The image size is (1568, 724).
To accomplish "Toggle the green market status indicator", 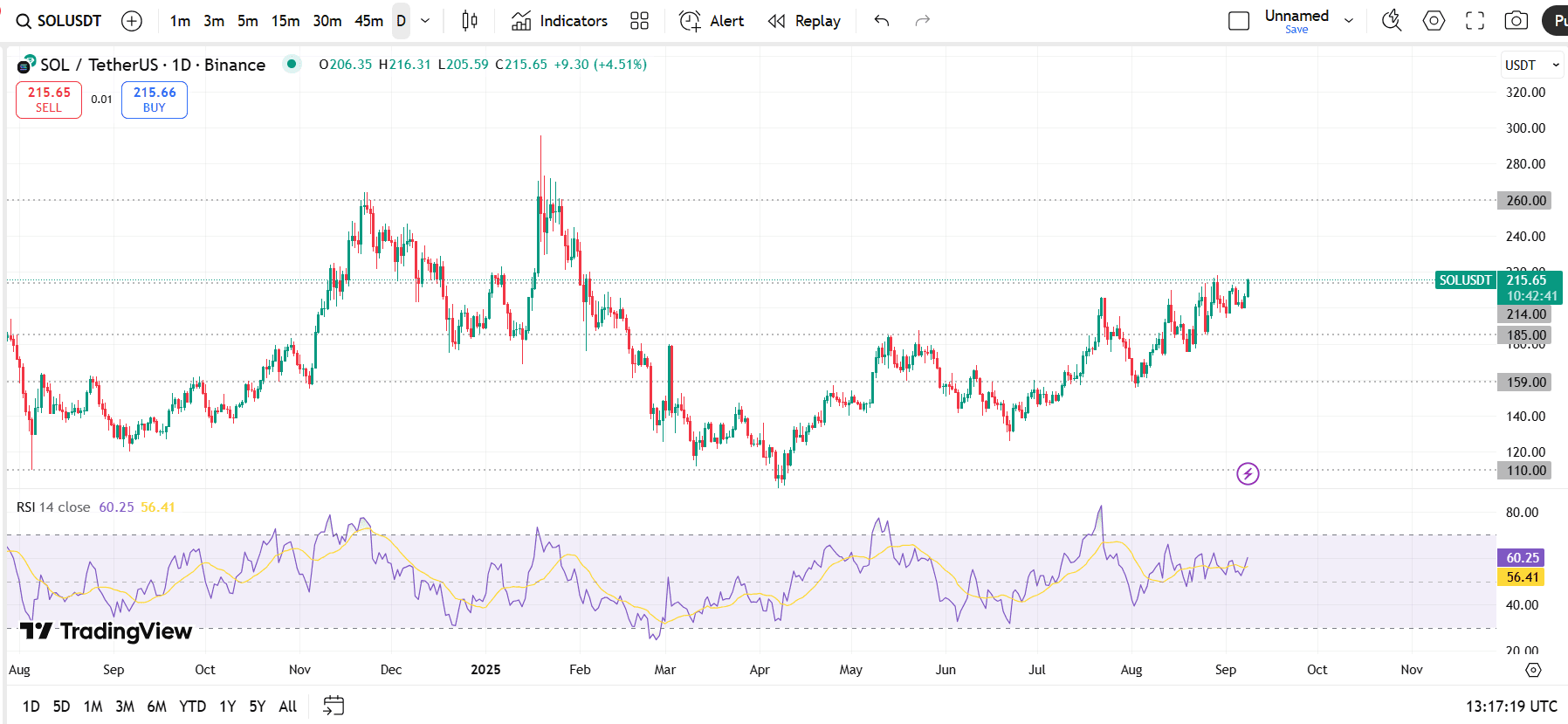I will click(292, 64).
